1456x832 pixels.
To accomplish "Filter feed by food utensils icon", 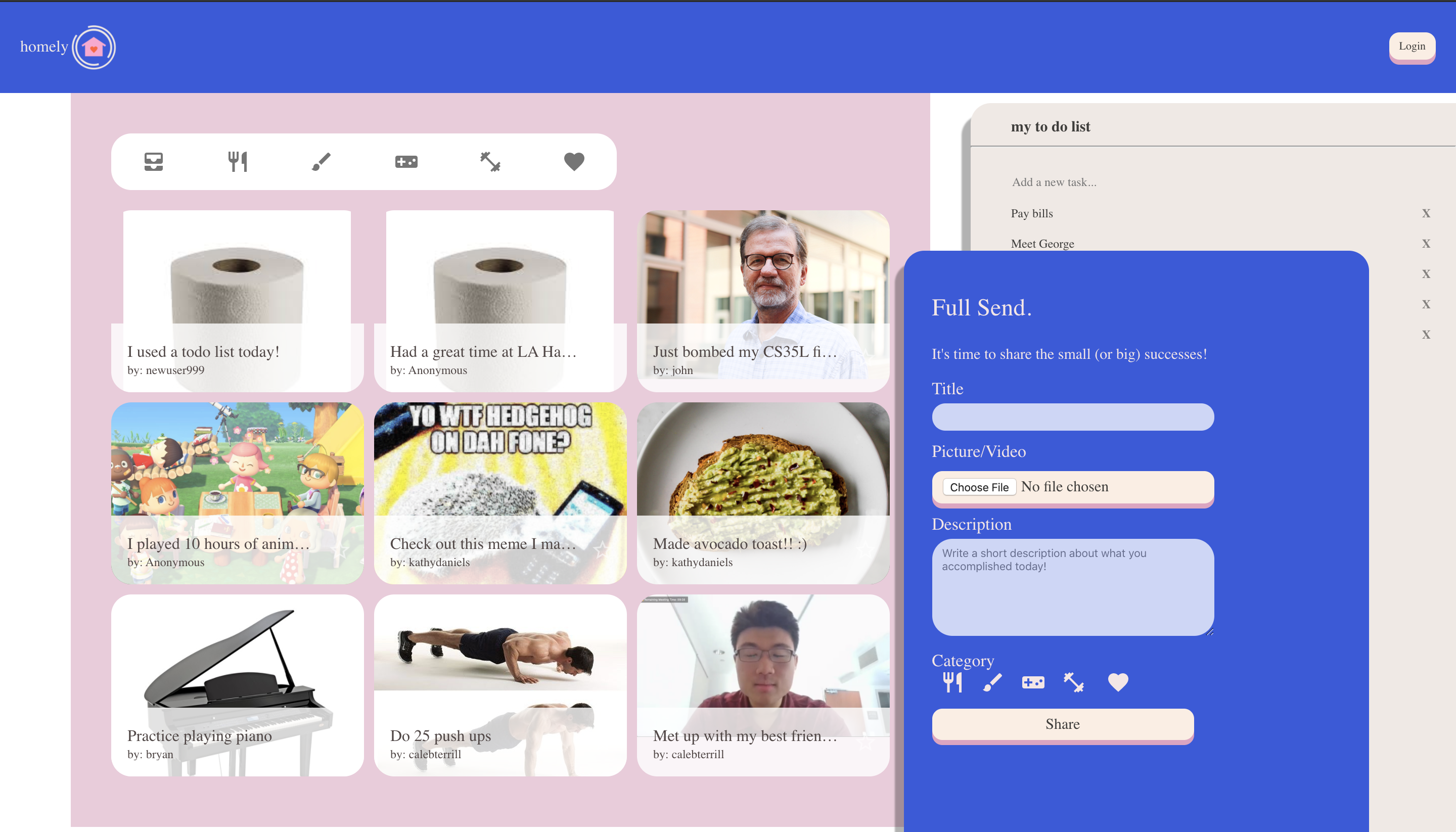I will [x=238, y=162].
